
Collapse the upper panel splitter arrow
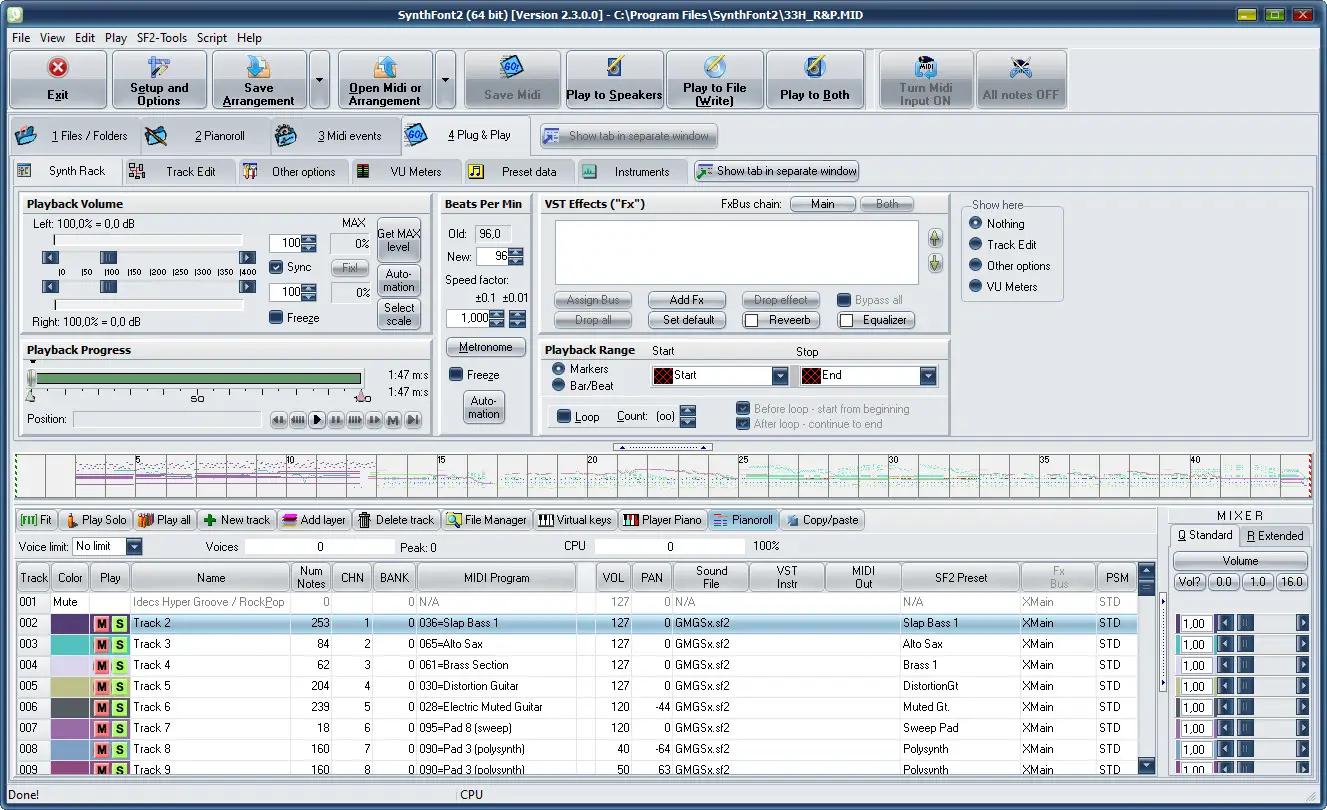click(663, 447)
